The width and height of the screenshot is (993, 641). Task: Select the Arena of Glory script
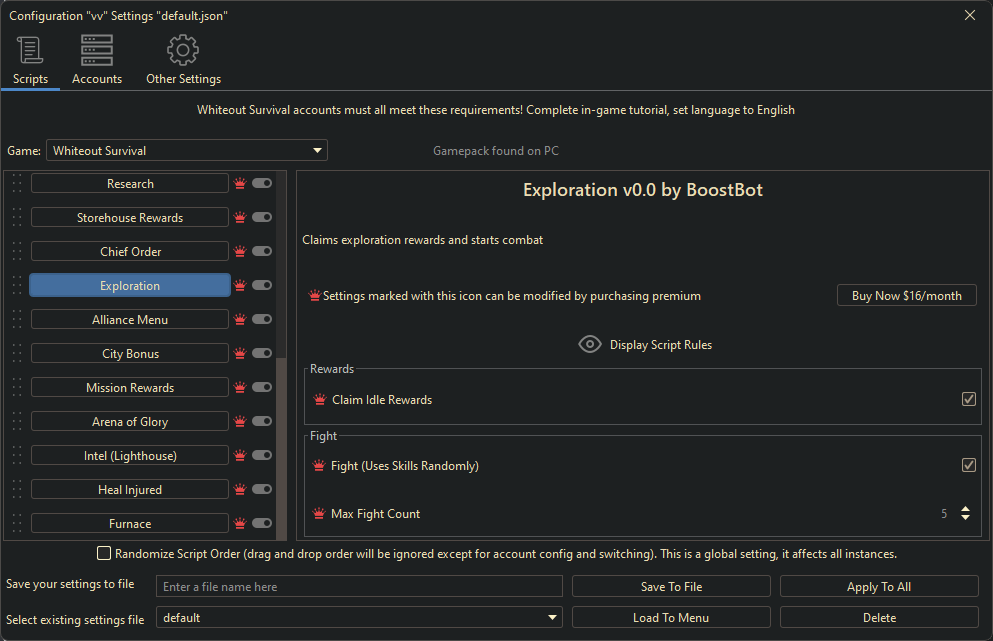coord(130,421)
